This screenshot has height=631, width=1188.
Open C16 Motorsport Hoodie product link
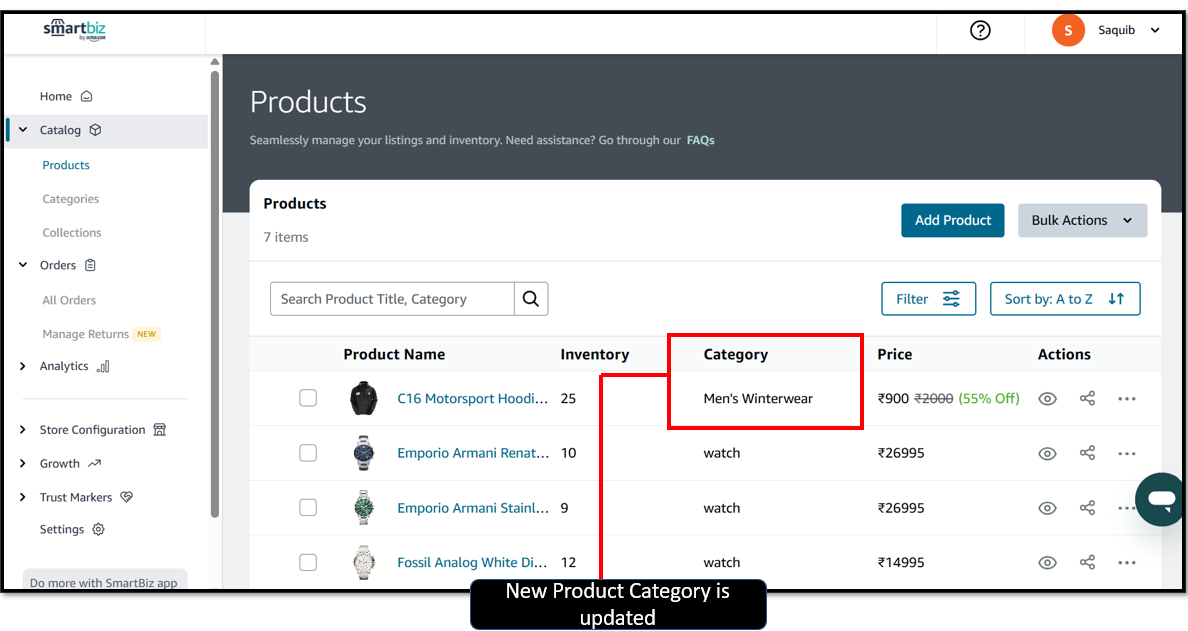point(472,398)
